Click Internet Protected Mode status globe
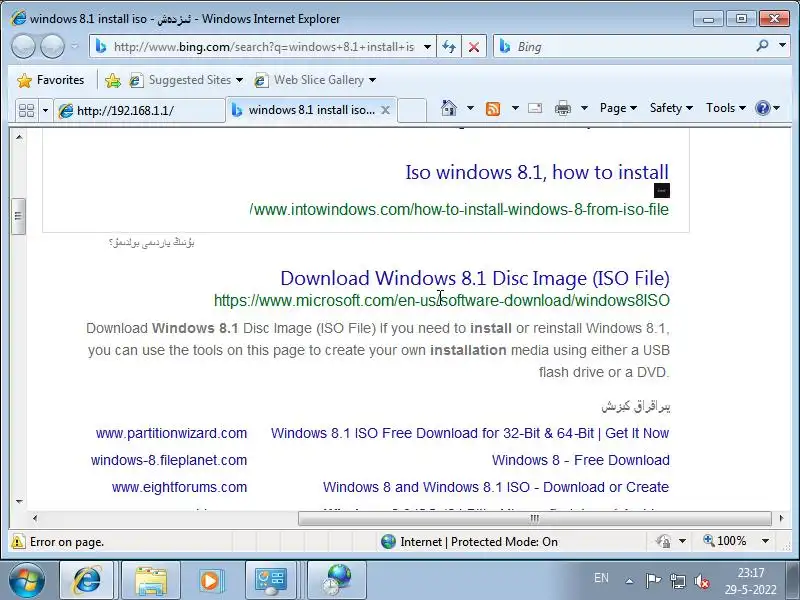This screenshot has height=600, width=800. (388, 541)
